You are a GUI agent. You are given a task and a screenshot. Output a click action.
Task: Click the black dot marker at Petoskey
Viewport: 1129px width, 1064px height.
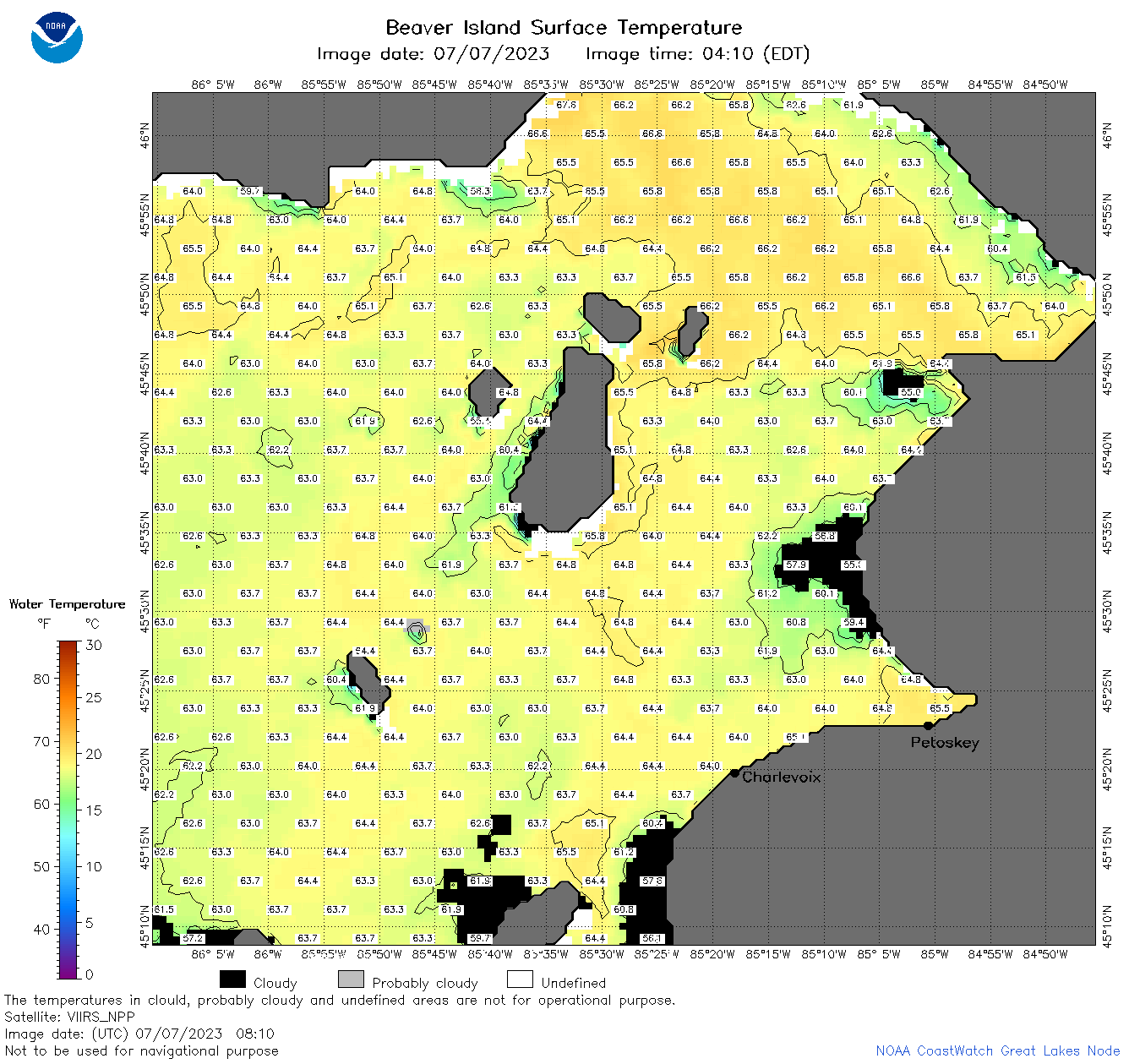928,725
